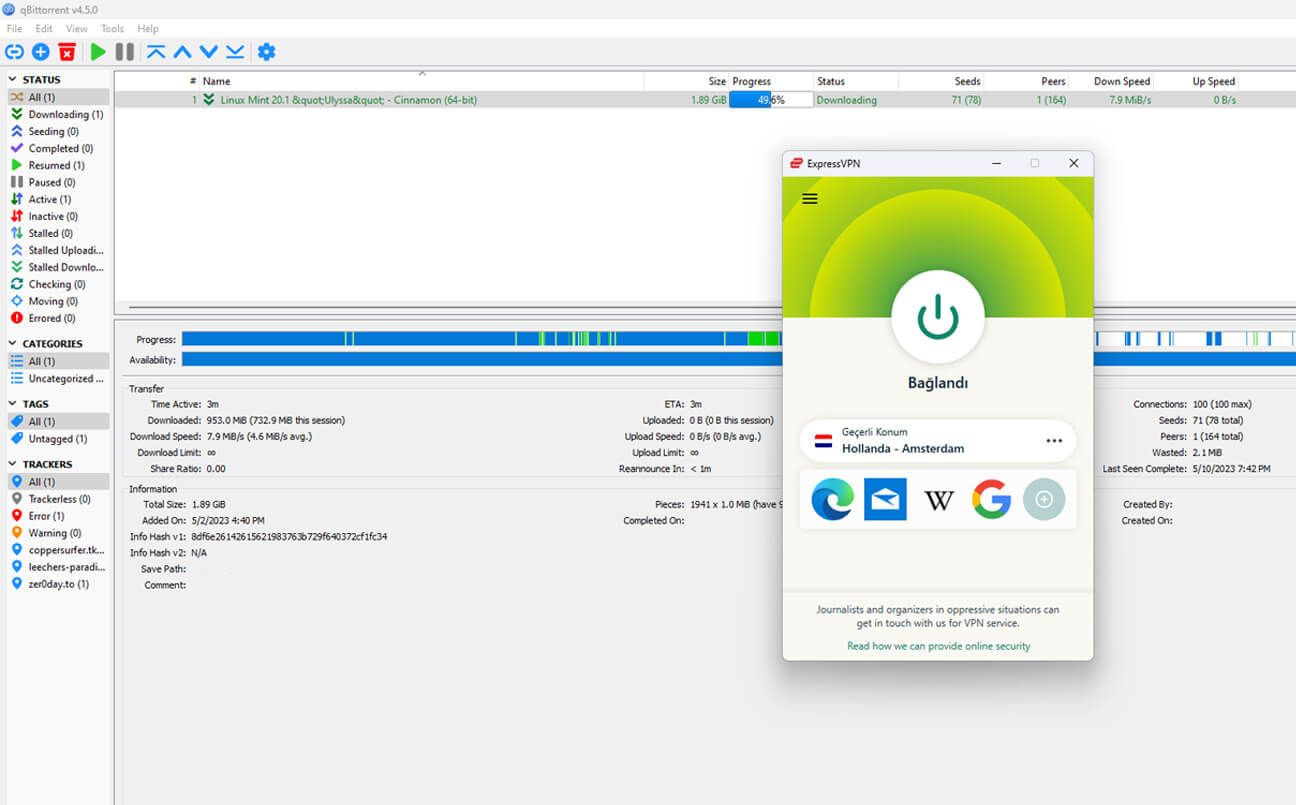The height and width of the screenshot is (805, 1296).
Task: Open the View menu
Action: [77, 29]
